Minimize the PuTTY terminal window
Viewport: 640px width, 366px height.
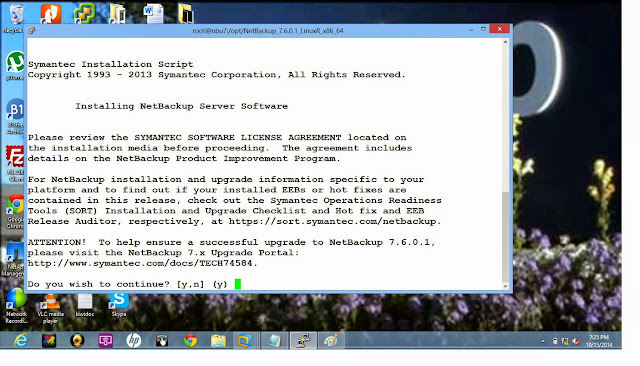coord(471,29)
